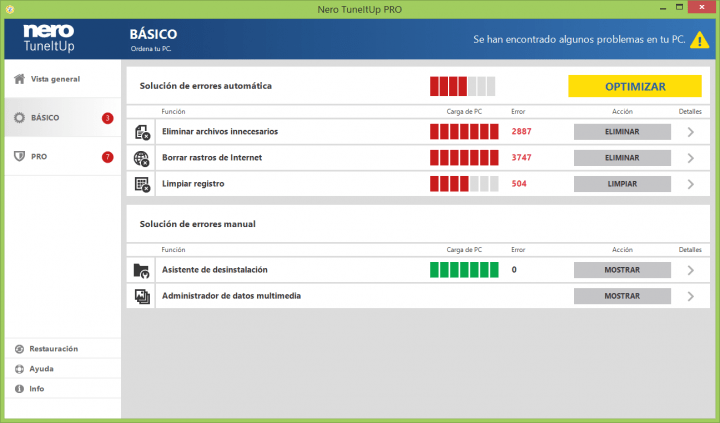Click the yellow warning triangle icon

[699, 40]
